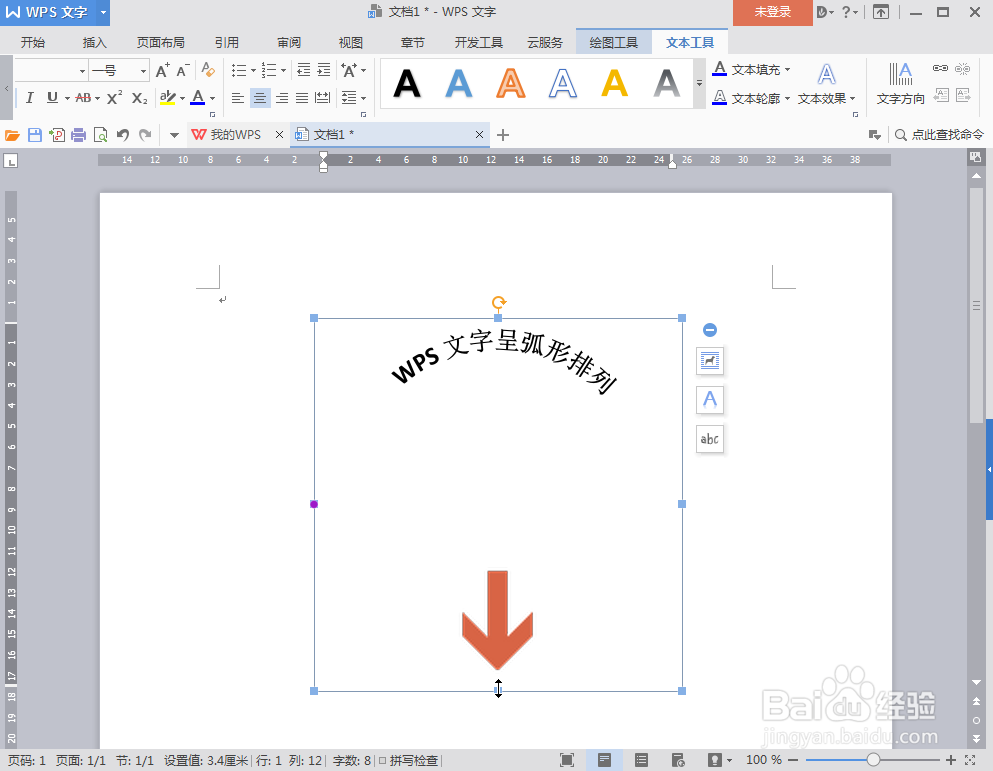The height and width of the screenshot is (771, 993).
Task: Click the blue A text style icon beside box
Action: click(x=710, y=400)
